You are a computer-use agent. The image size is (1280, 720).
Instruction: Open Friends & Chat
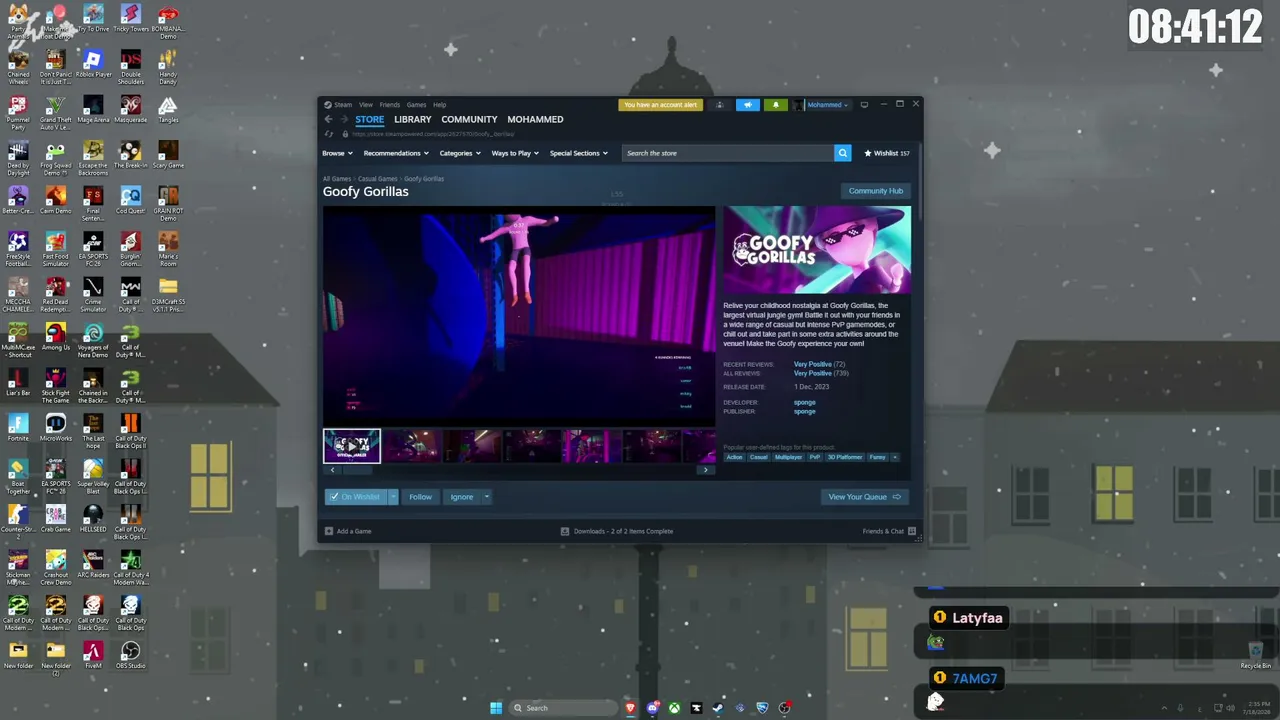(x=888, y=531)
